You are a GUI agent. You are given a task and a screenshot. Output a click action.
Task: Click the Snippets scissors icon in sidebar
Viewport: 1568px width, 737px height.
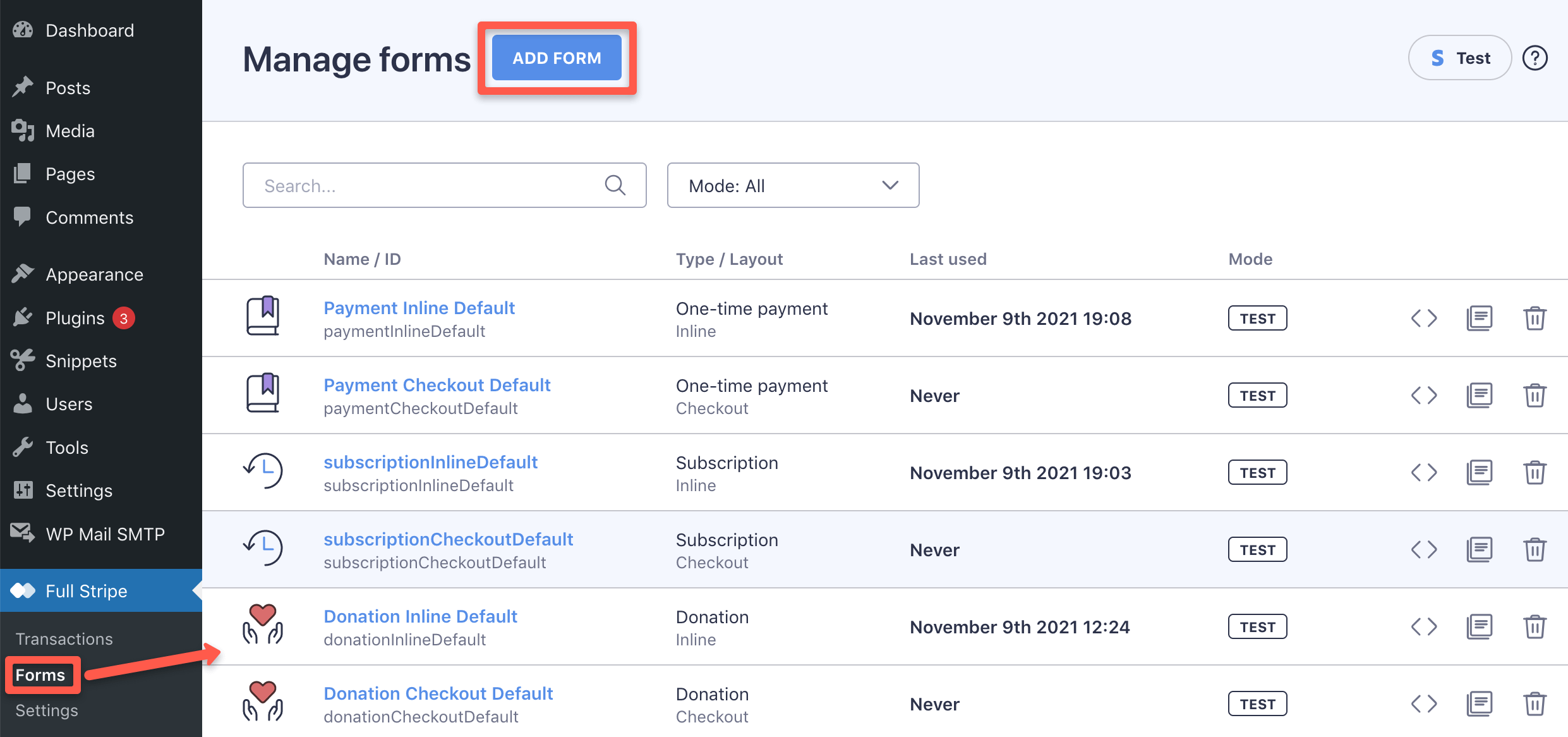coord(23,360)
